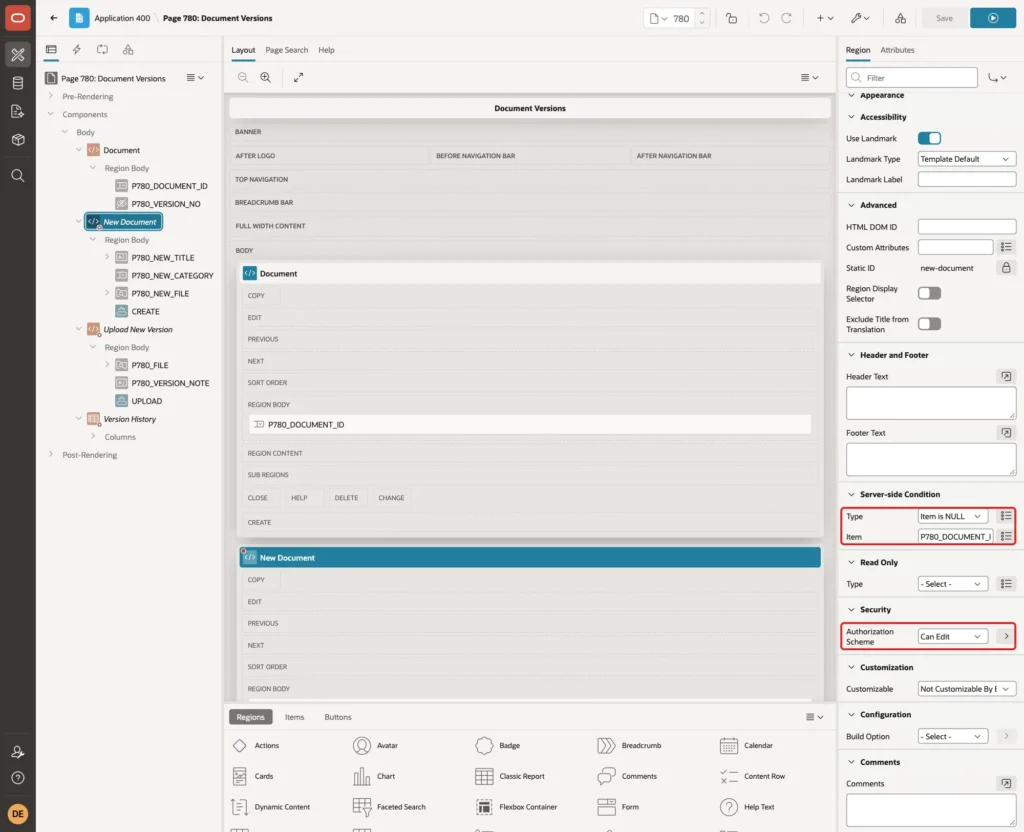Open Custom Attributes list of values
The height and width of the screenshot is (832, 1024).
point(1006,247)
